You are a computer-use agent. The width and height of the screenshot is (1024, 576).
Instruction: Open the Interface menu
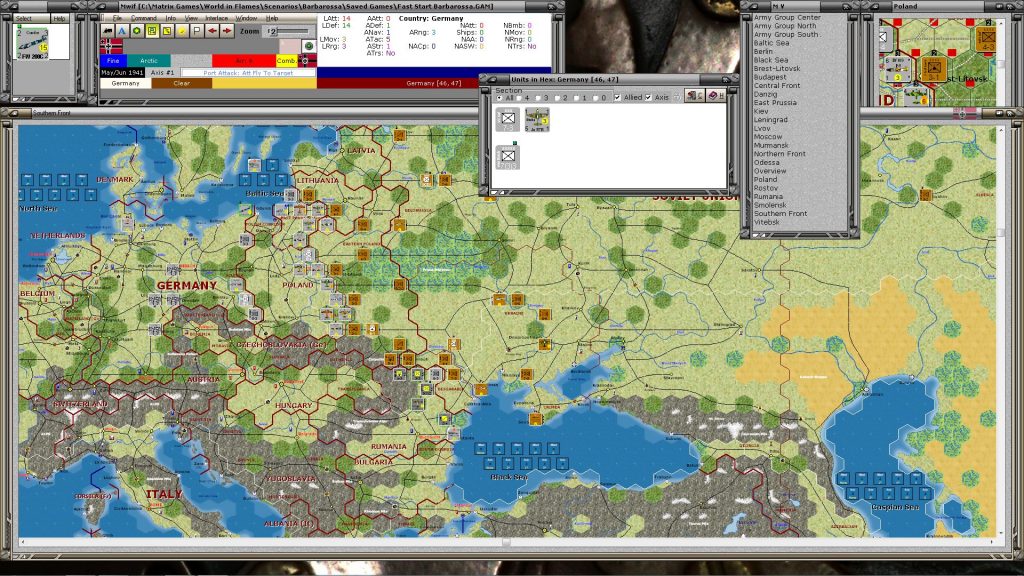click(216, 18)
